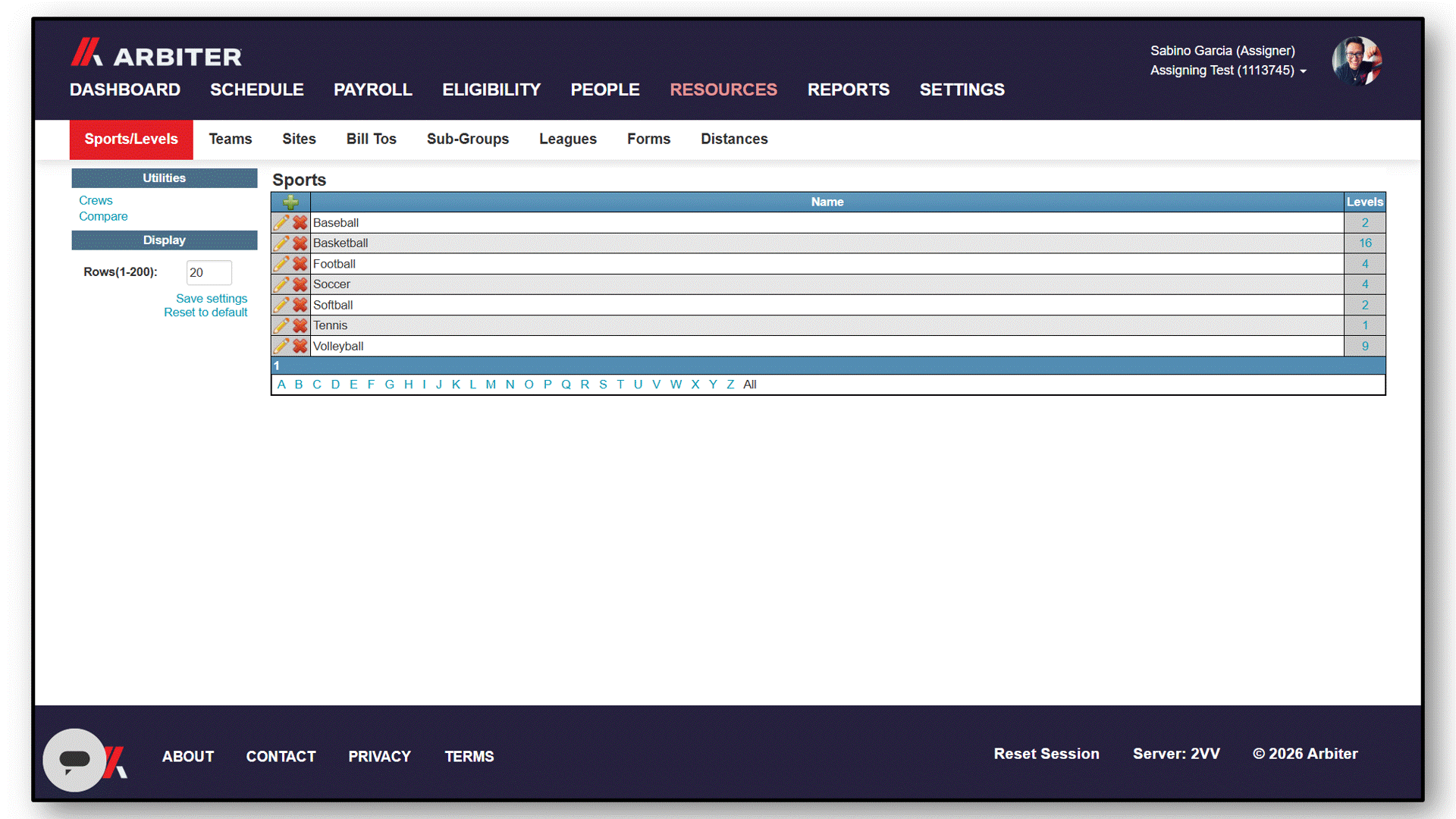Filter sports by letter S
Screen dimensions: 1456x819
coord(603,384)
